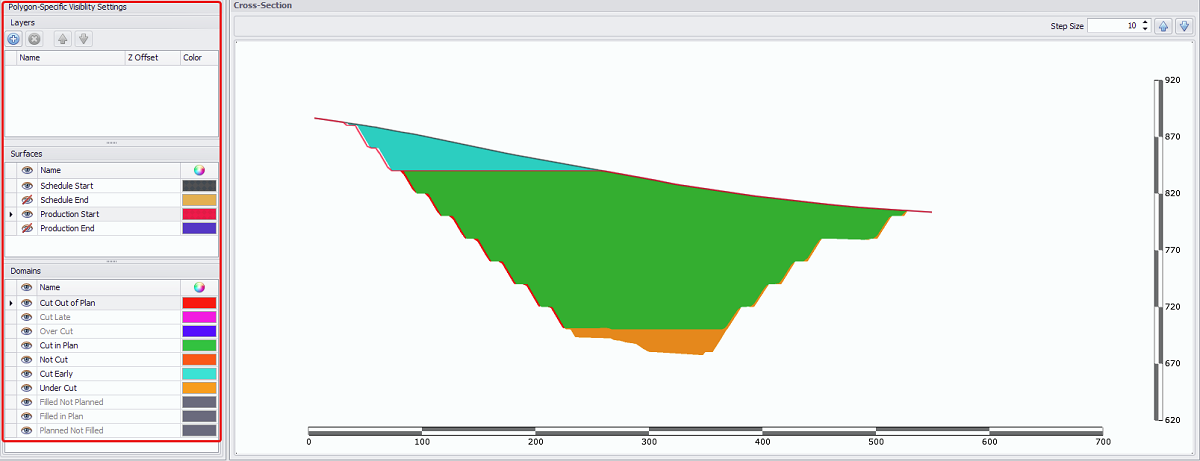Select the Under Cut domain row
The width and height of the screenshot is (1200, 461).
click(x=112, y=387)
